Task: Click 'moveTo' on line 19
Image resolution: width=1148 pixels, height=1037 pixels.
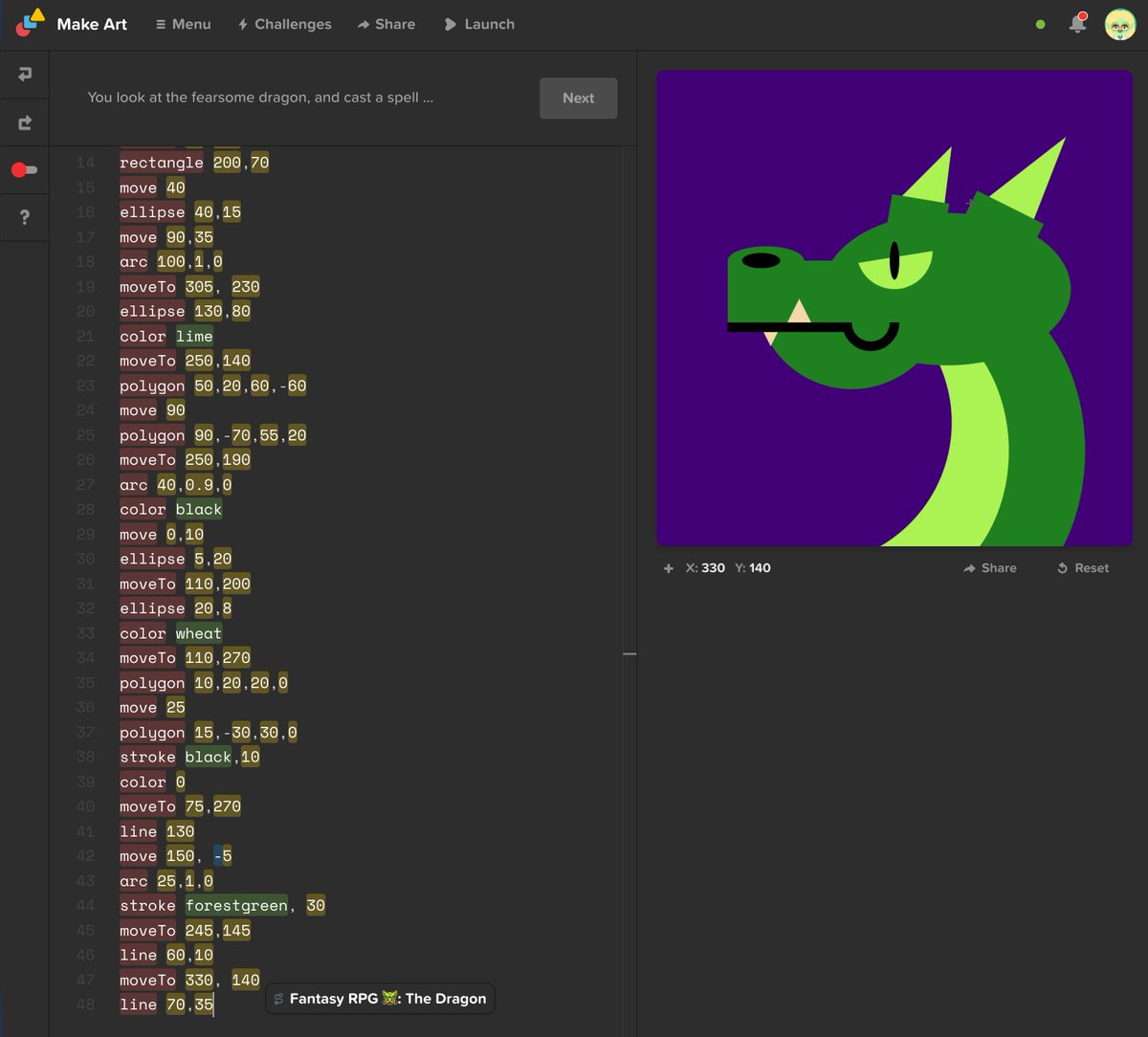Action: (147, 286)
